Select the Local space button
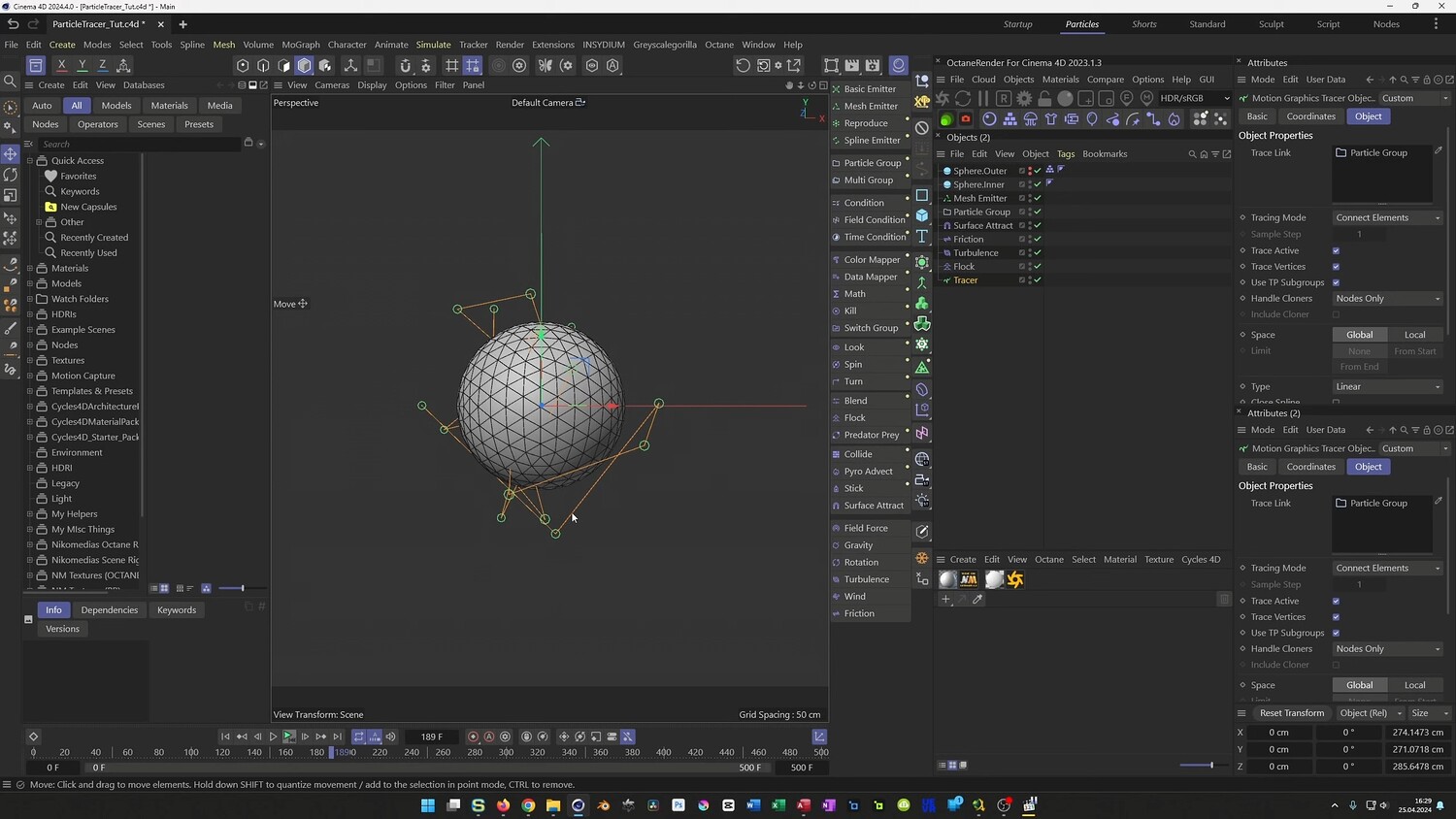Viewport: 1456px width, 819px height. tap(1414, 335)
